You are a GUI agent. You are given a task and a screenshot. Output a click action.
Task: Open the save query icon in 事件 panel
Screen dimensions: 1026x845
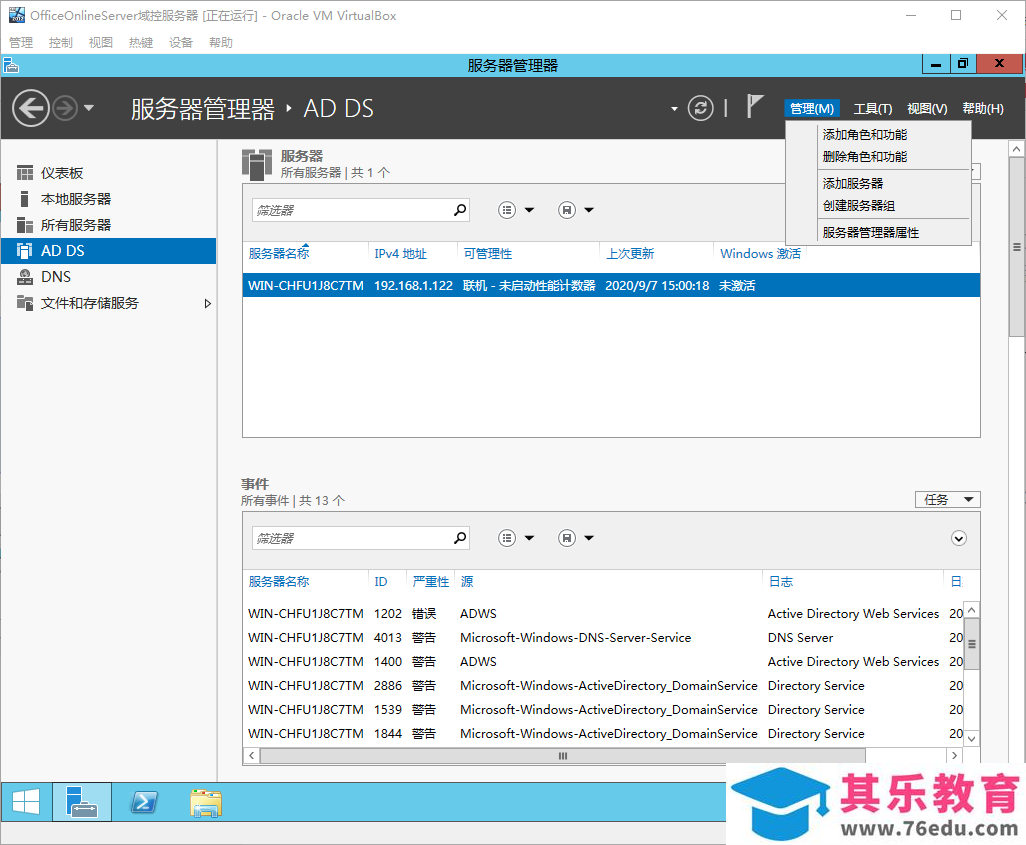567,538
